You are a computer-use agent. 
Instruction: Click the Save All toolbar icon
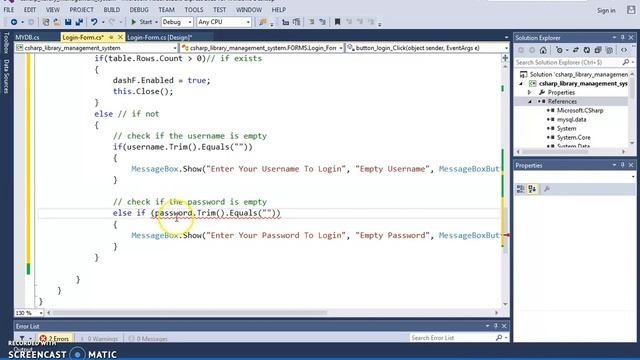[79, 22]
